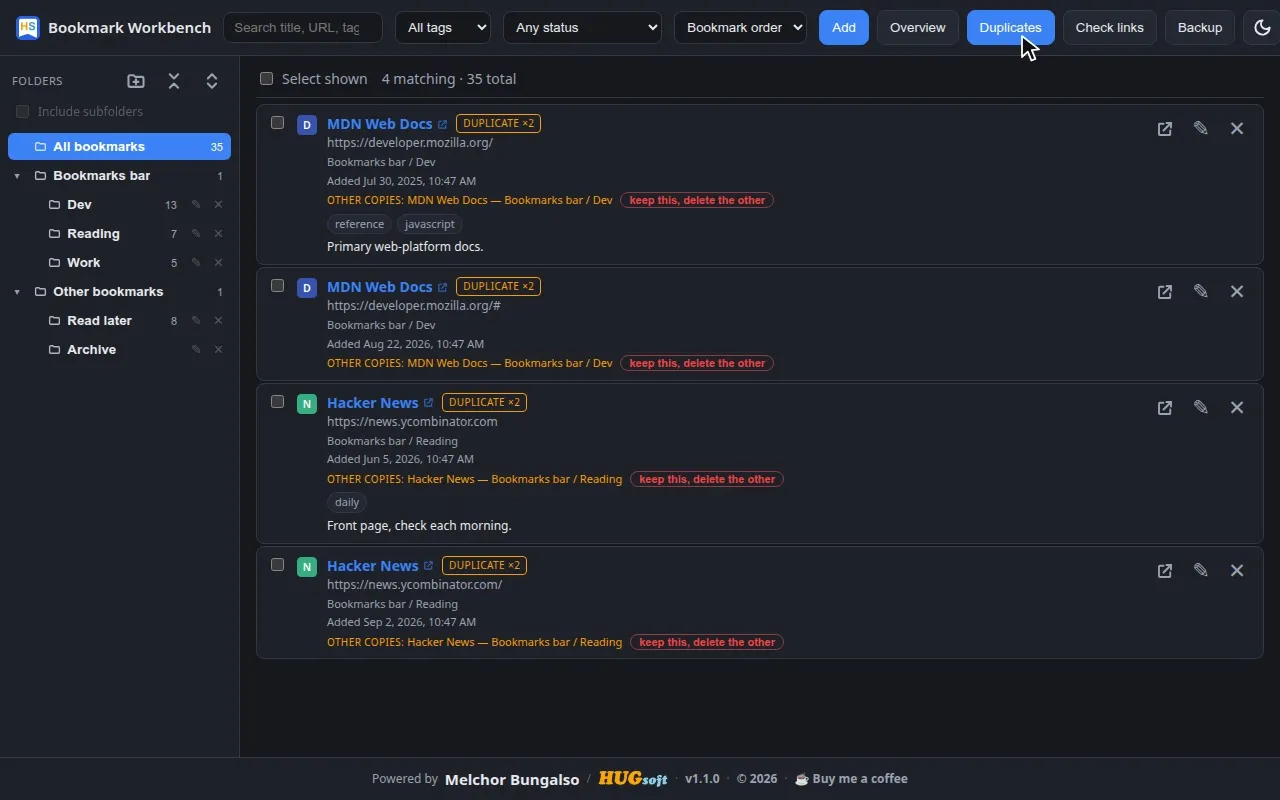1280x800 pixels.
Task: Tick the Select shown checkbox
Action: tap(266, 79)
